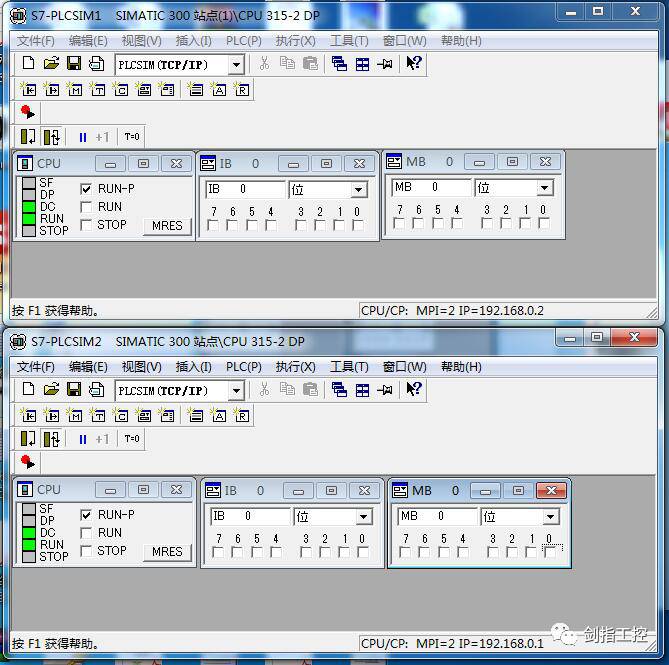
Task: Check STOP mode in PLCSIM2 CPU
Action: click(x=86, y=551)
